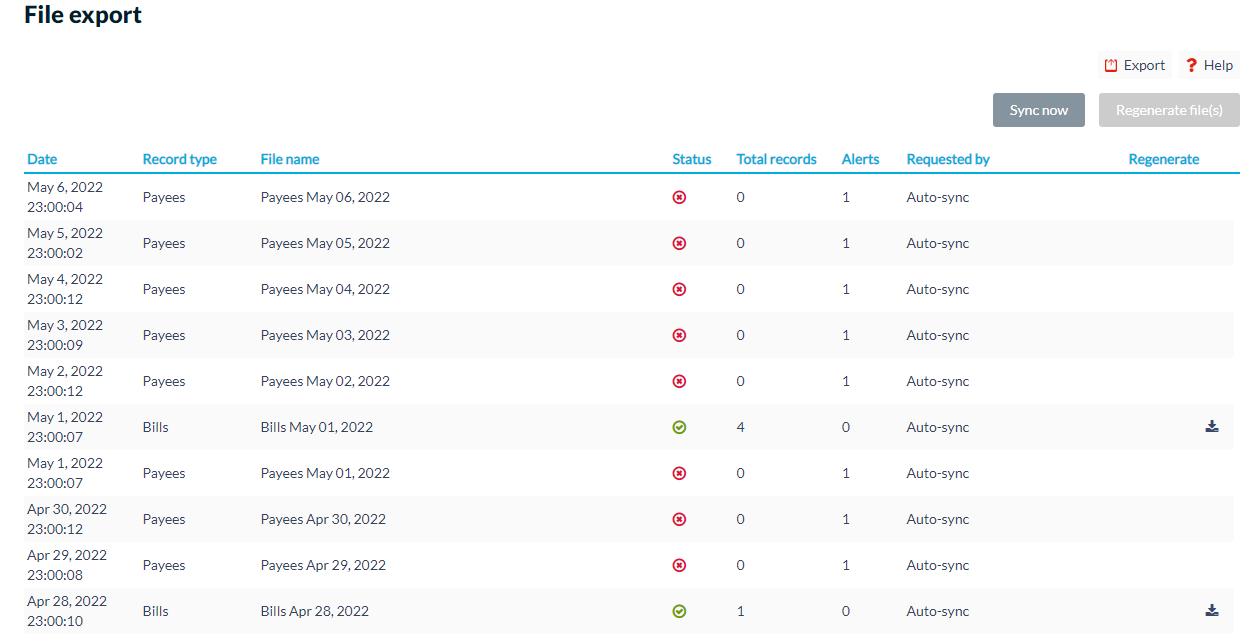The width and height of the screenshot is (1251, 637).
Task: Click the Regenerate file(s) button
Action: pyautogui.click(x=1169, y=110)
